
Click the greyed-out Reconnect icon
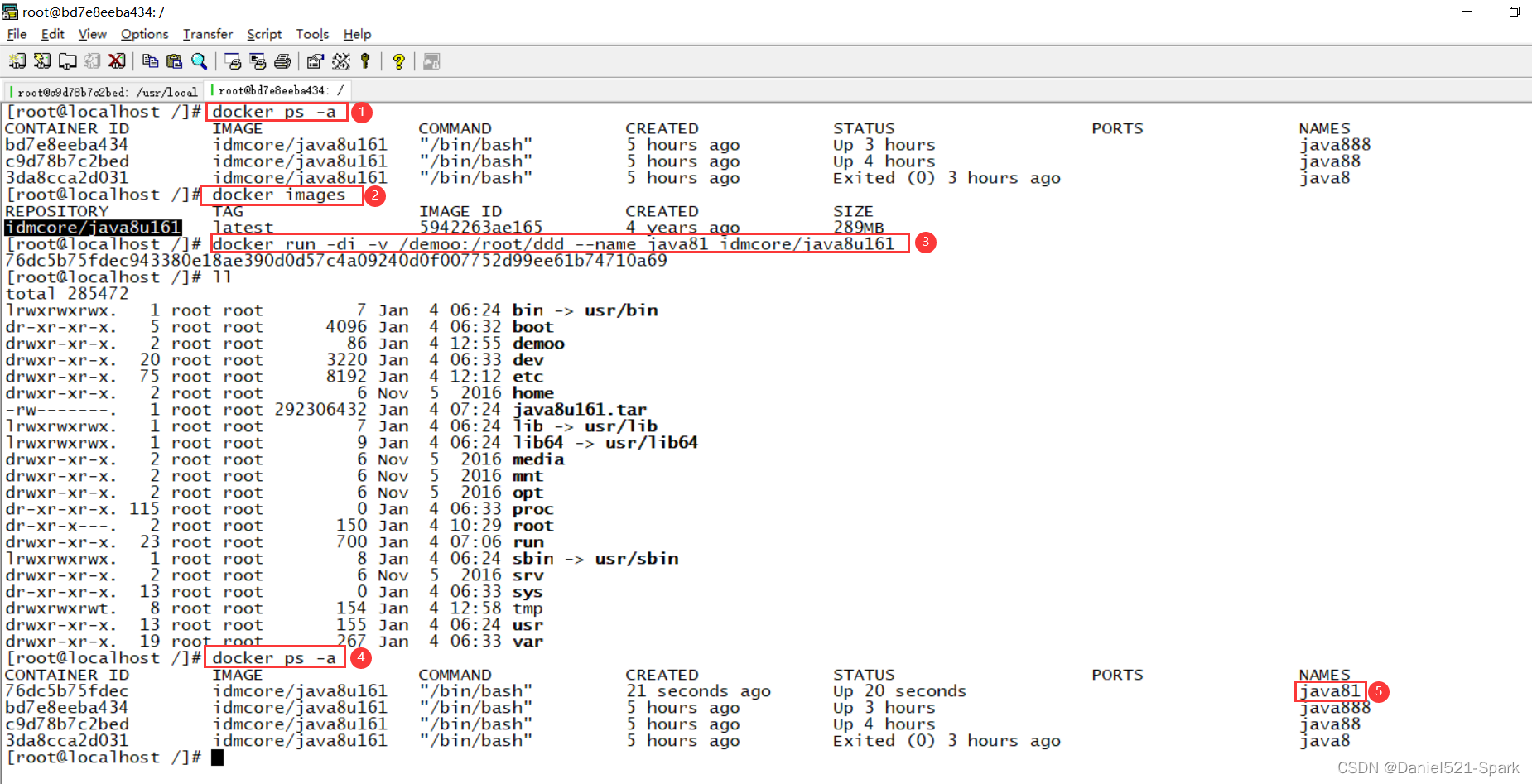tap(92, 61)
